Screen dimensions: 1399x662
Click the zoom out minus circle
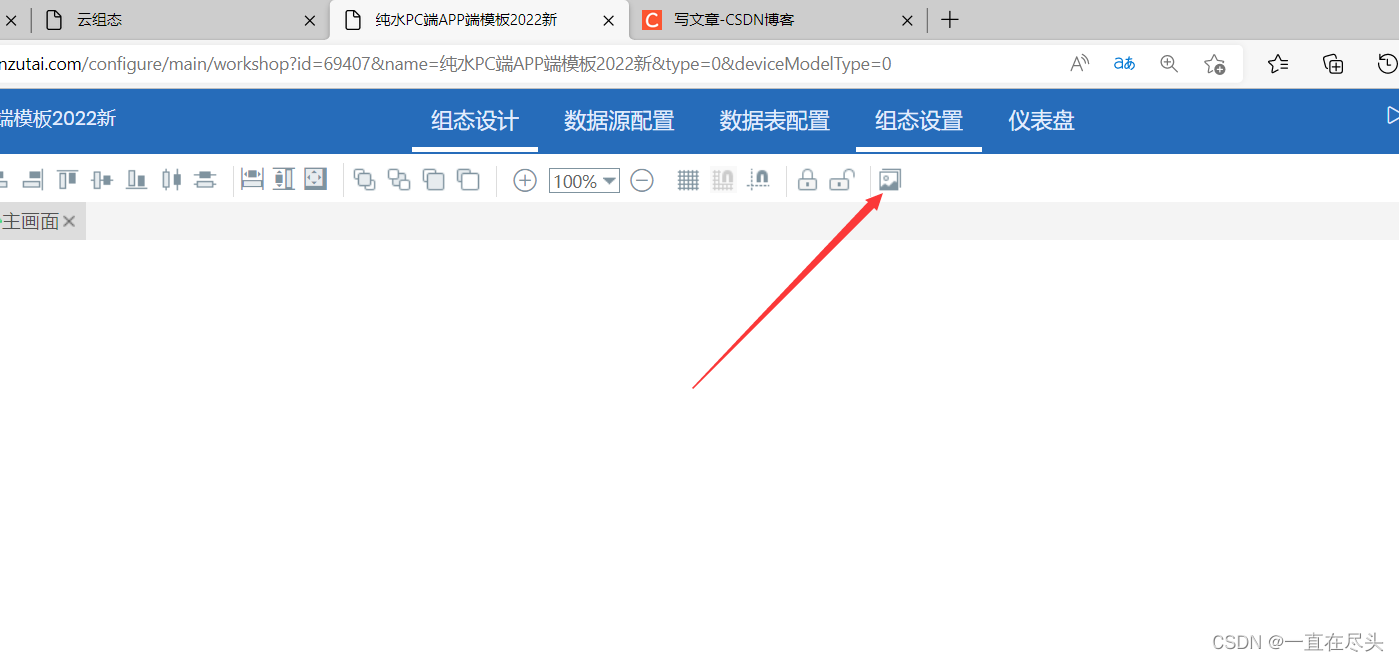coord(642,181)
